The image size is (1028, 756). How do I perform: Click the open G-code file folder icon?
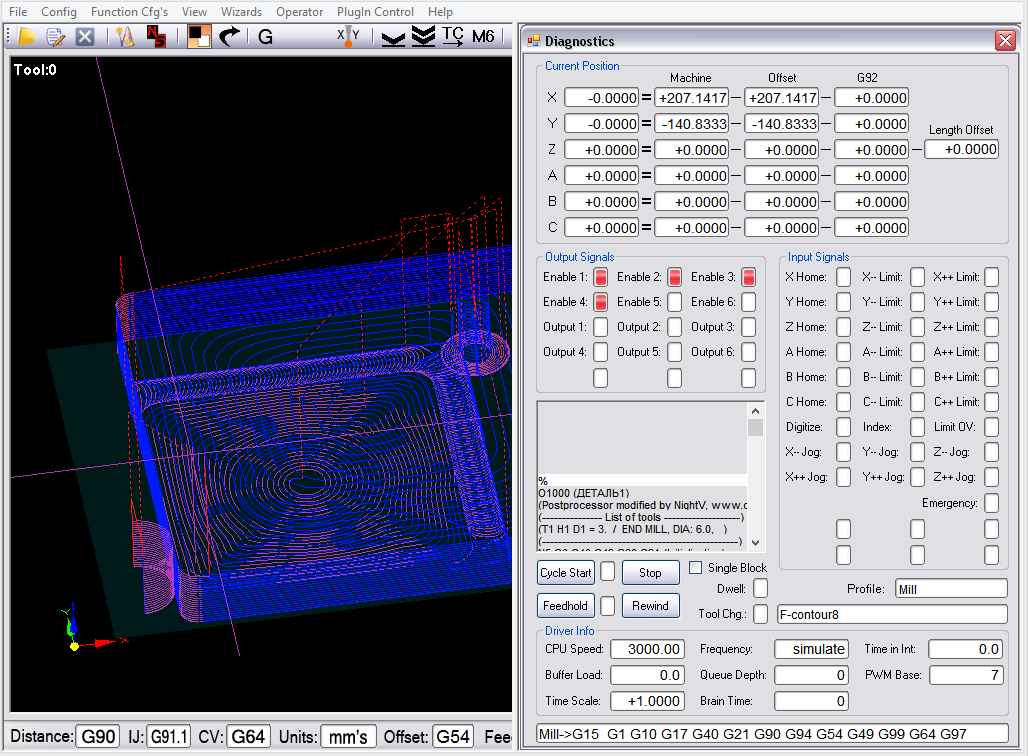click(26, 37)
